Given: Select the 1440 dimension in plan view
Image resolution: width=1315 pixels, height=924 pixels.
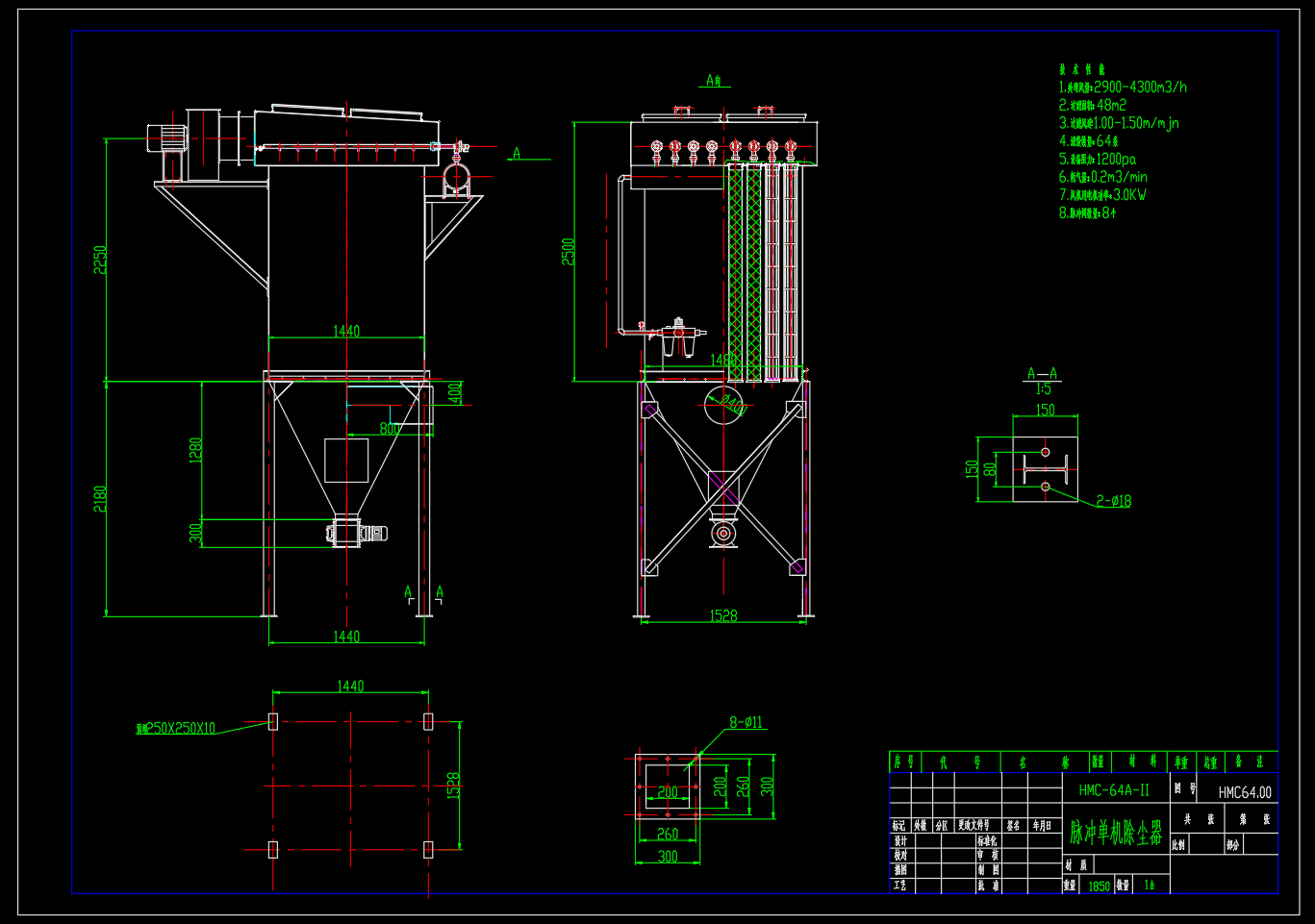Looking at the screenshot, I should point(350,686).
